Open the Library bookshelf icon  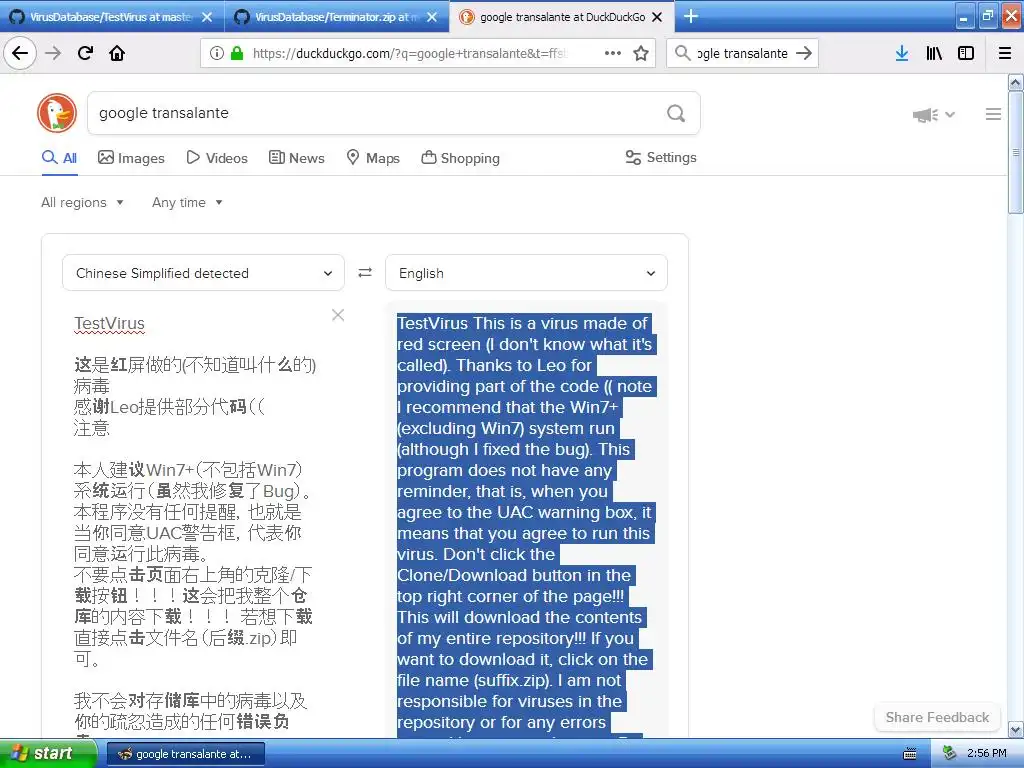934,53
